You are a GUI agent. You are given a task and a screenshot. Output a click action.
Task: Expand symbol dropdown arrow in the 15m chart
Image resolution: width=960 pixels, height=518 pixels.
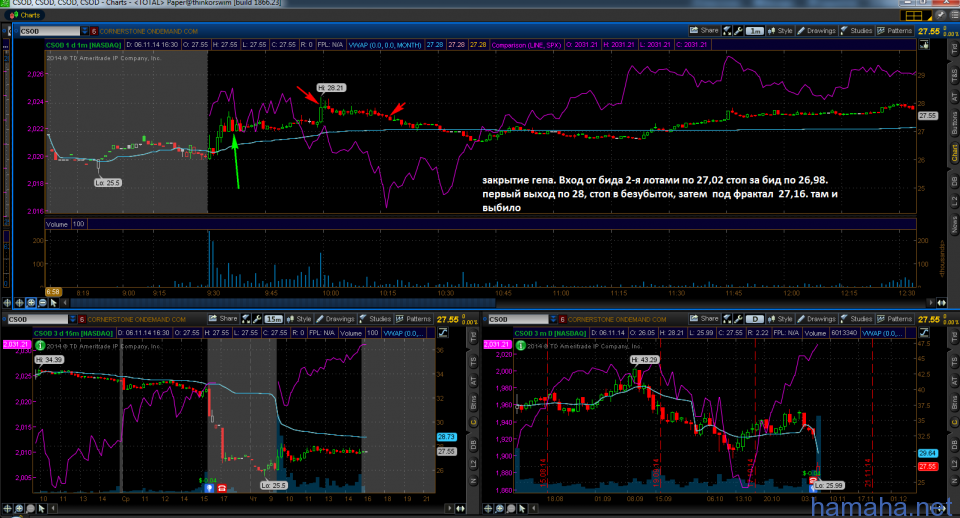coord(72,320)
